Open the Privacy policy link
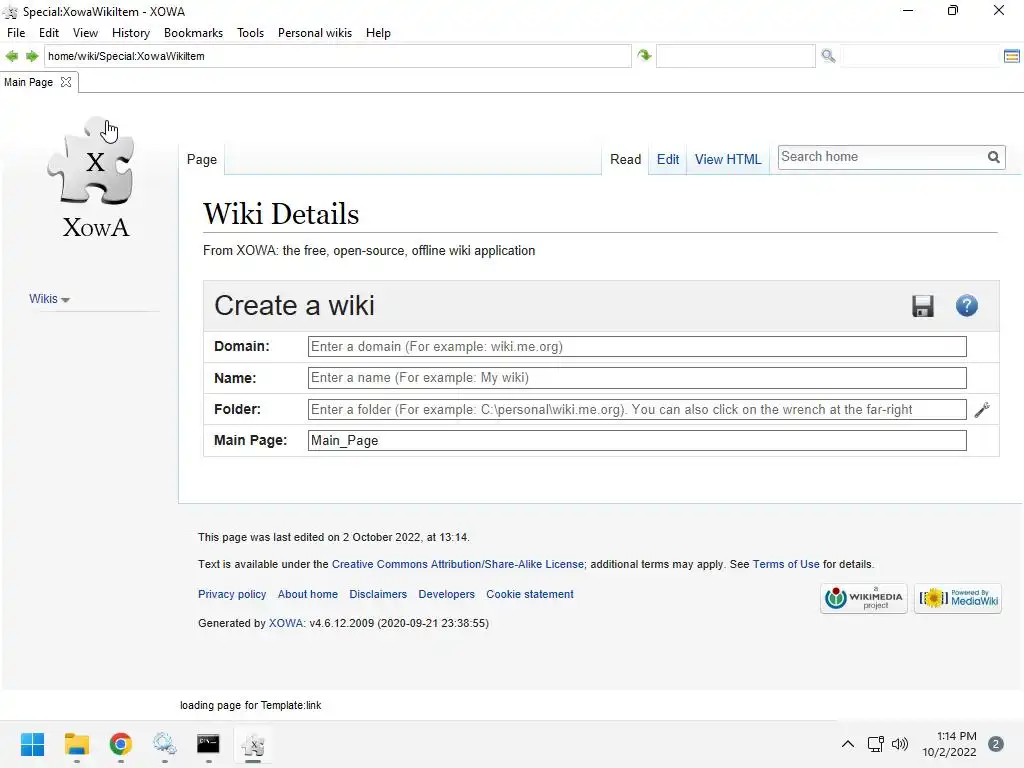The width and height of the screenshot is (1024, 768). [232, 594]
